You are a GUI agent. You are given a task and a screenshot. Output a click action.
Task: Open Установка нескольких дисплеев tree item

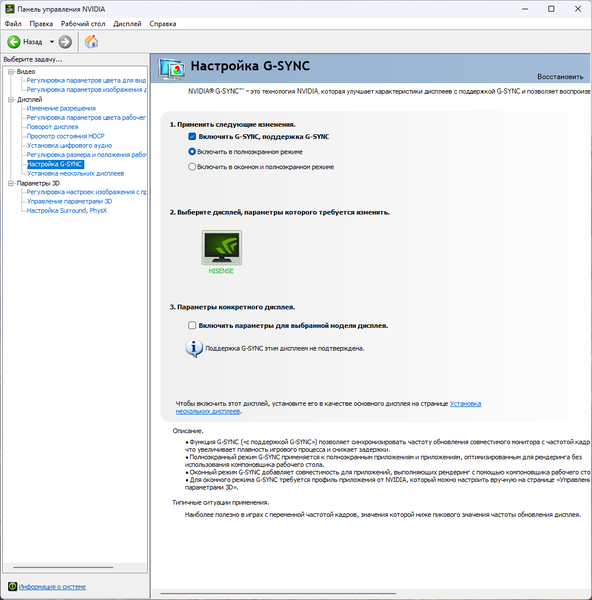click(x=75, y=173)
